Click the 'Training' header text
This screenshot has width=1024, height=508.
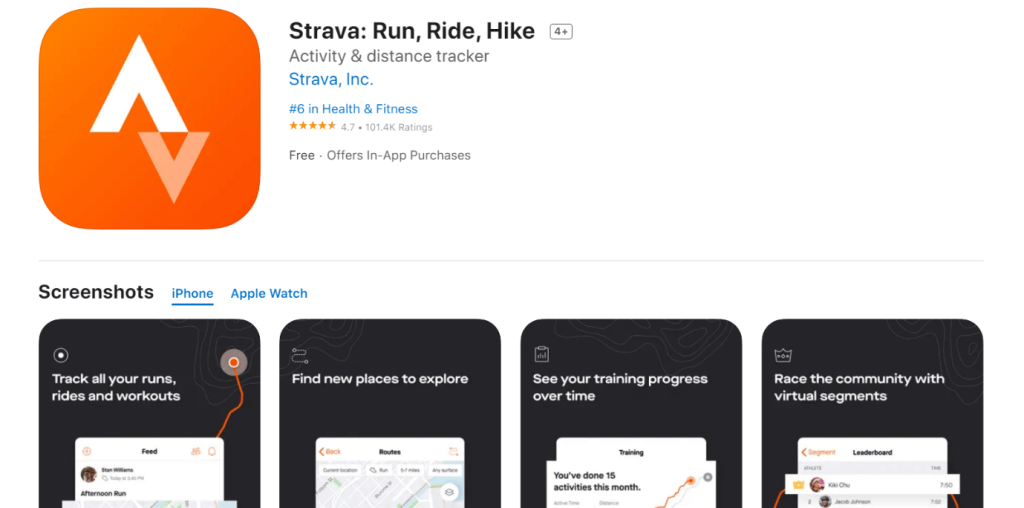click(x=631, y=452)
